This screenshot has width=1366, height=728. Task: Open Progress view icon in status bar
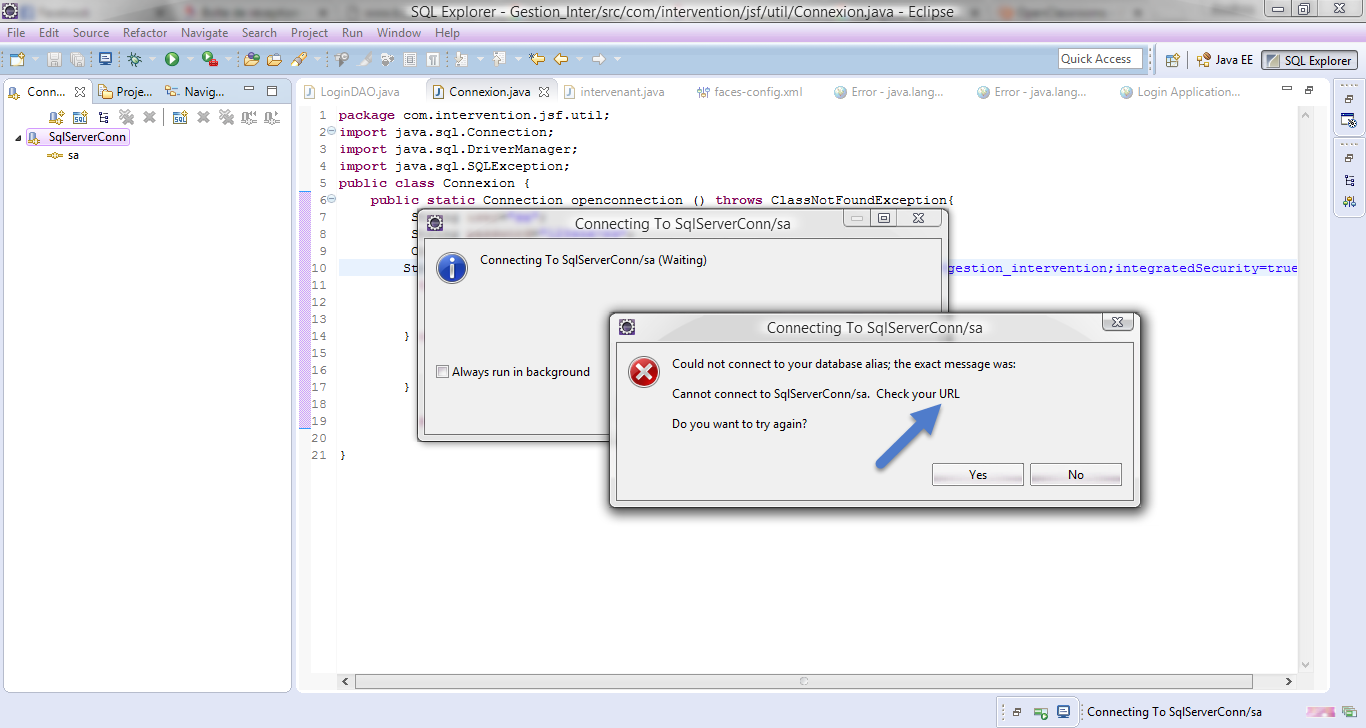(x=1350, y=712)
